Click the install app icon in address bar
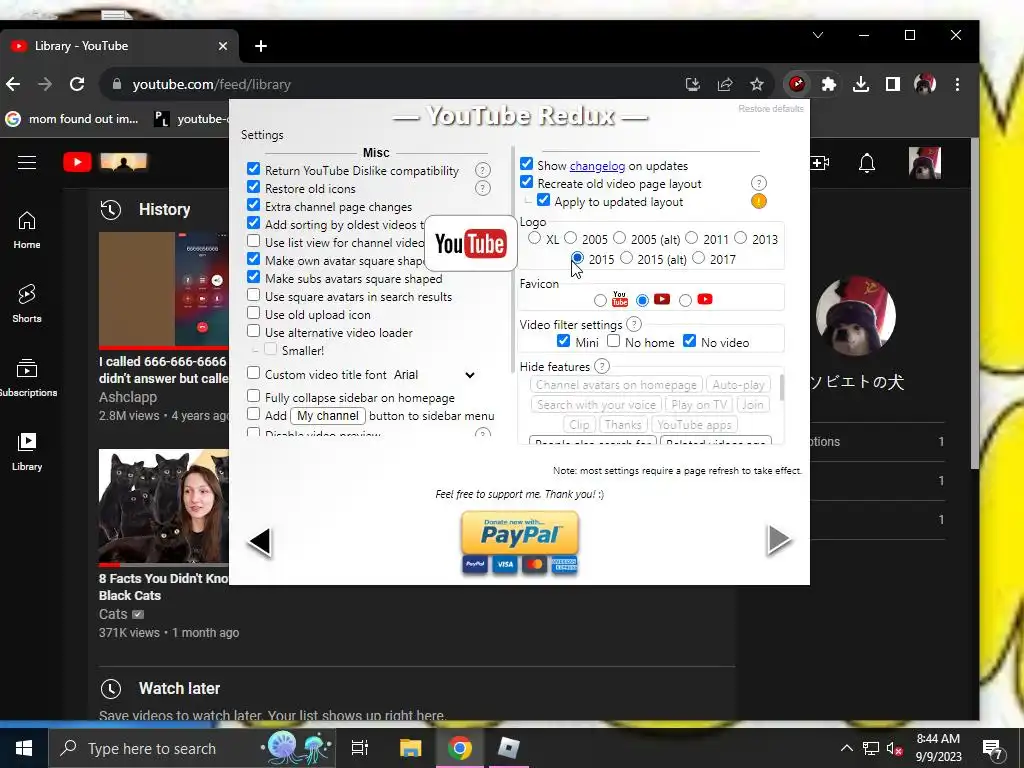The height and width of the screenshot is (768, 1024). [693, 84]
